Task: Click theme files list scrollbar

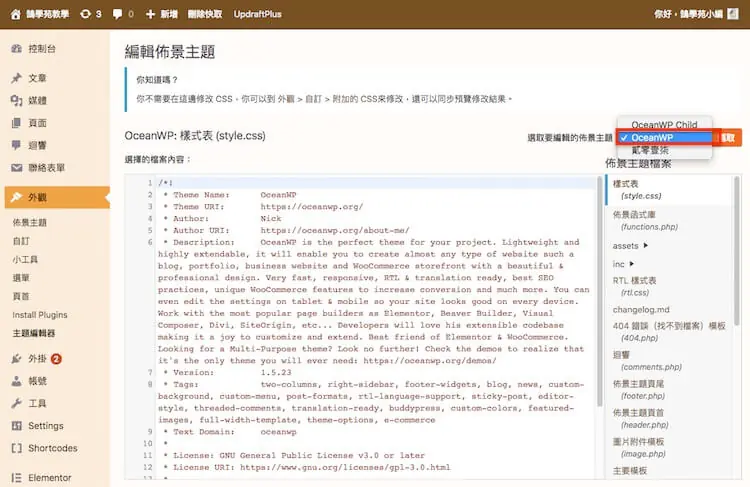Action: tap(737, 251)
